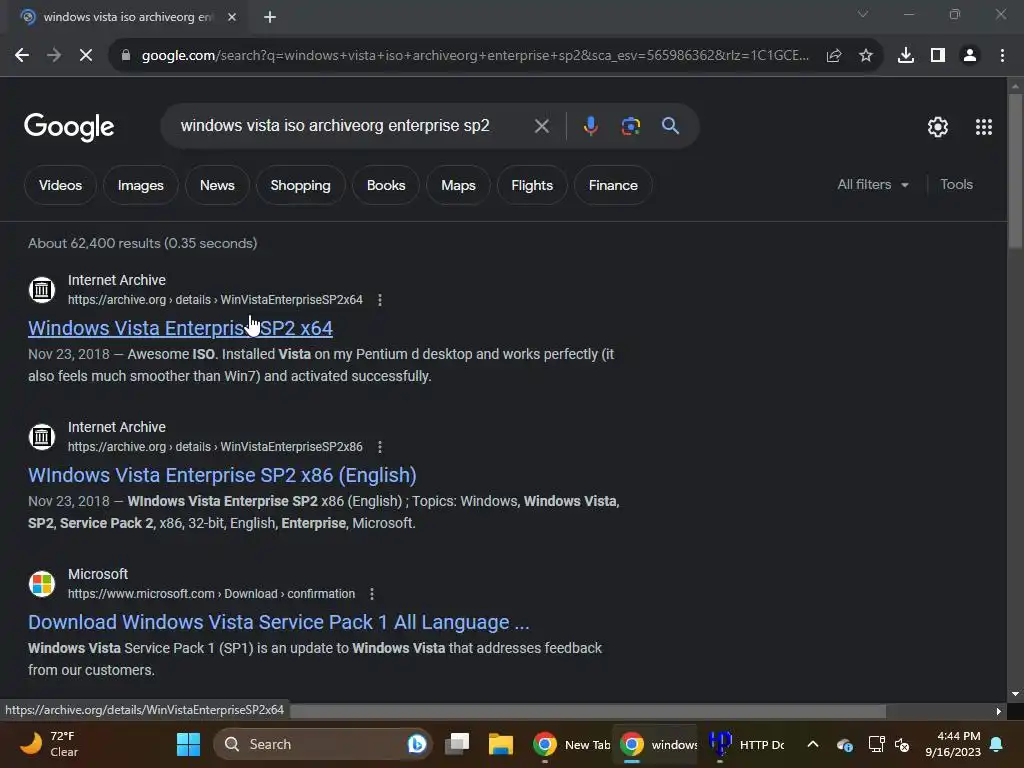Open options for WinVistaEnterpriseSP2x64 result
Viewport: 1024px width, 768px height.
380,300
